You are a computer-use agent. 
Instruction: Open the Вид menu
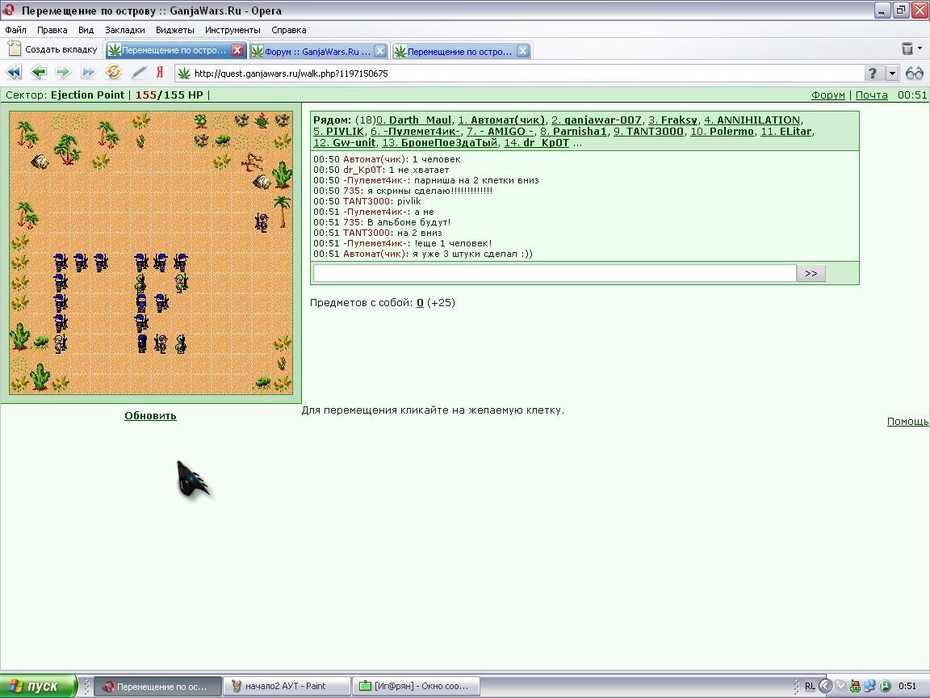[x=86, y=30]
